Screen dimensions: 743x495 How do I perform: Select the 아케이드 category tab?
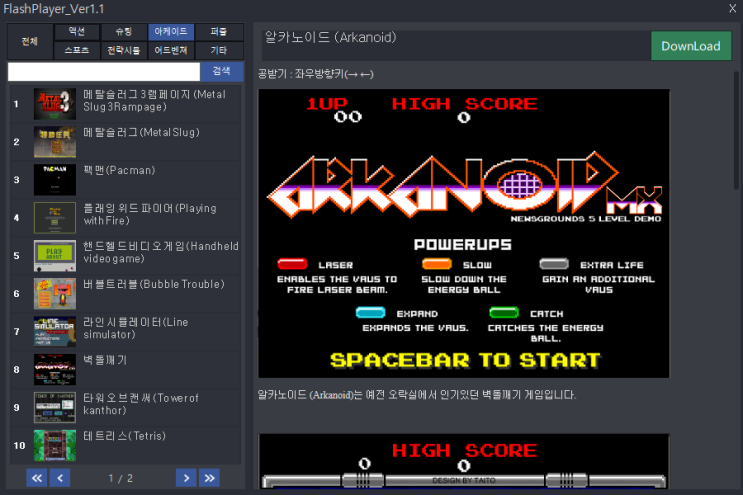click(171, 32)
